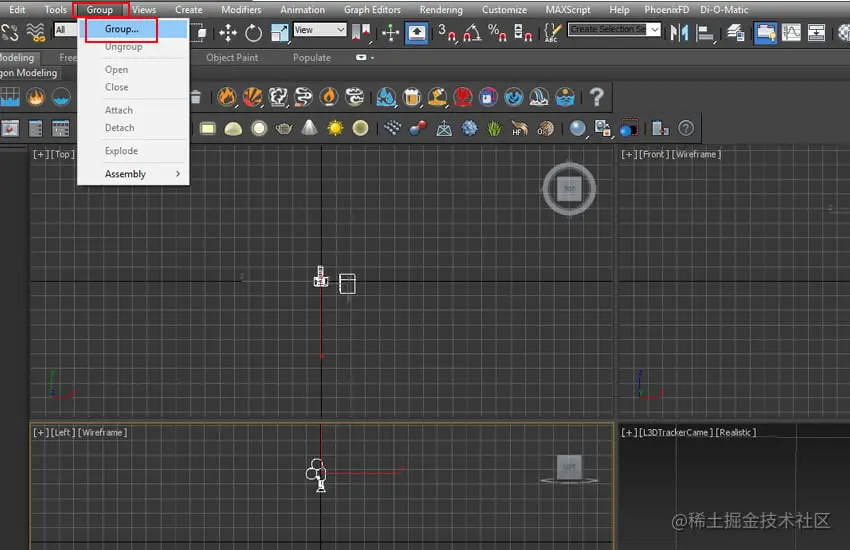This screenshot has height=550, width=850.
Task: Click the grass icon in toolbar
Action: [x=494, y=128]
